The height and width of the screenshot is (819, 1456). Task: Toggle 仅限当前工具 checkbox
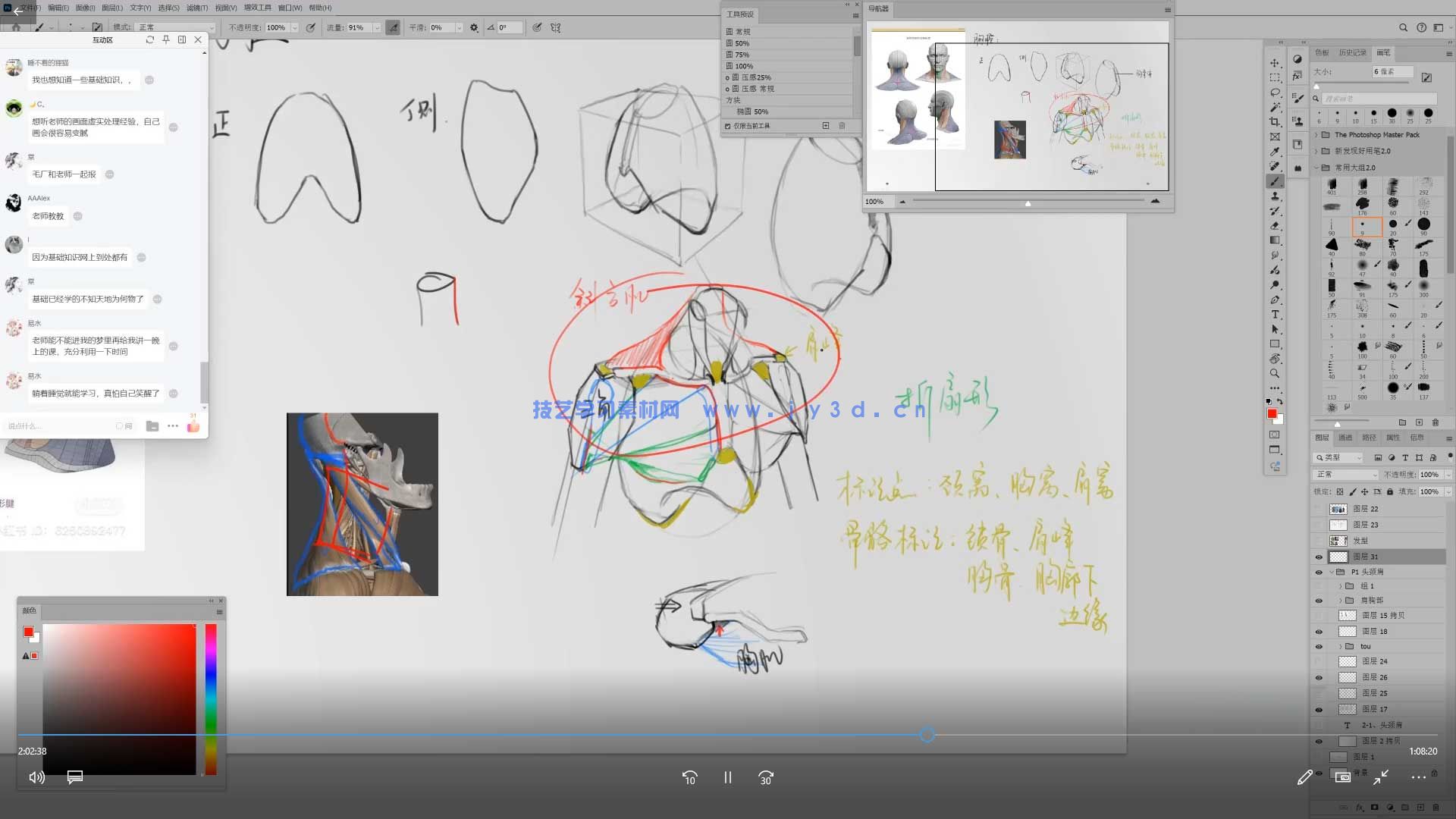click(x=728, y=126)
